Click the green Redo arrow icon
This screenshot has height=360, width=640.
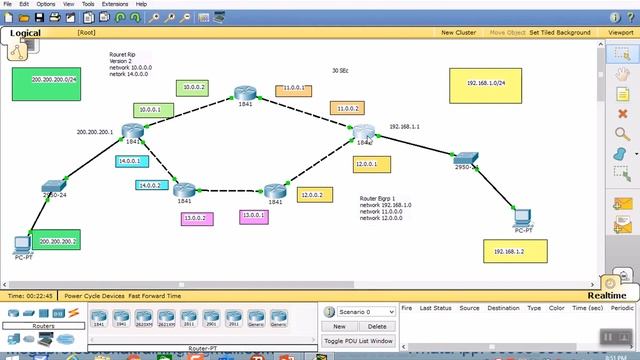(x=135, y=18)
